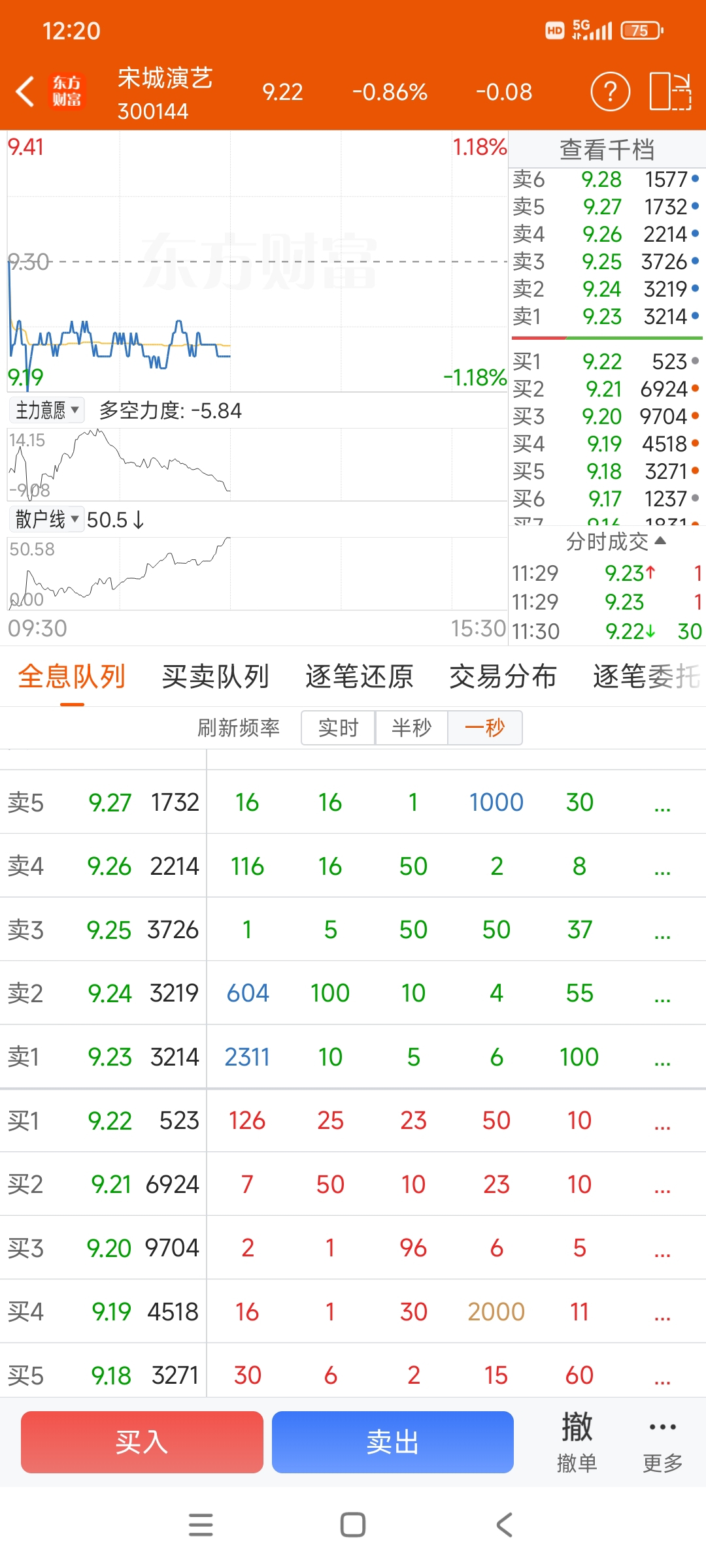
Task: Tap 126 order in 买1 row
Action: 247,1120
